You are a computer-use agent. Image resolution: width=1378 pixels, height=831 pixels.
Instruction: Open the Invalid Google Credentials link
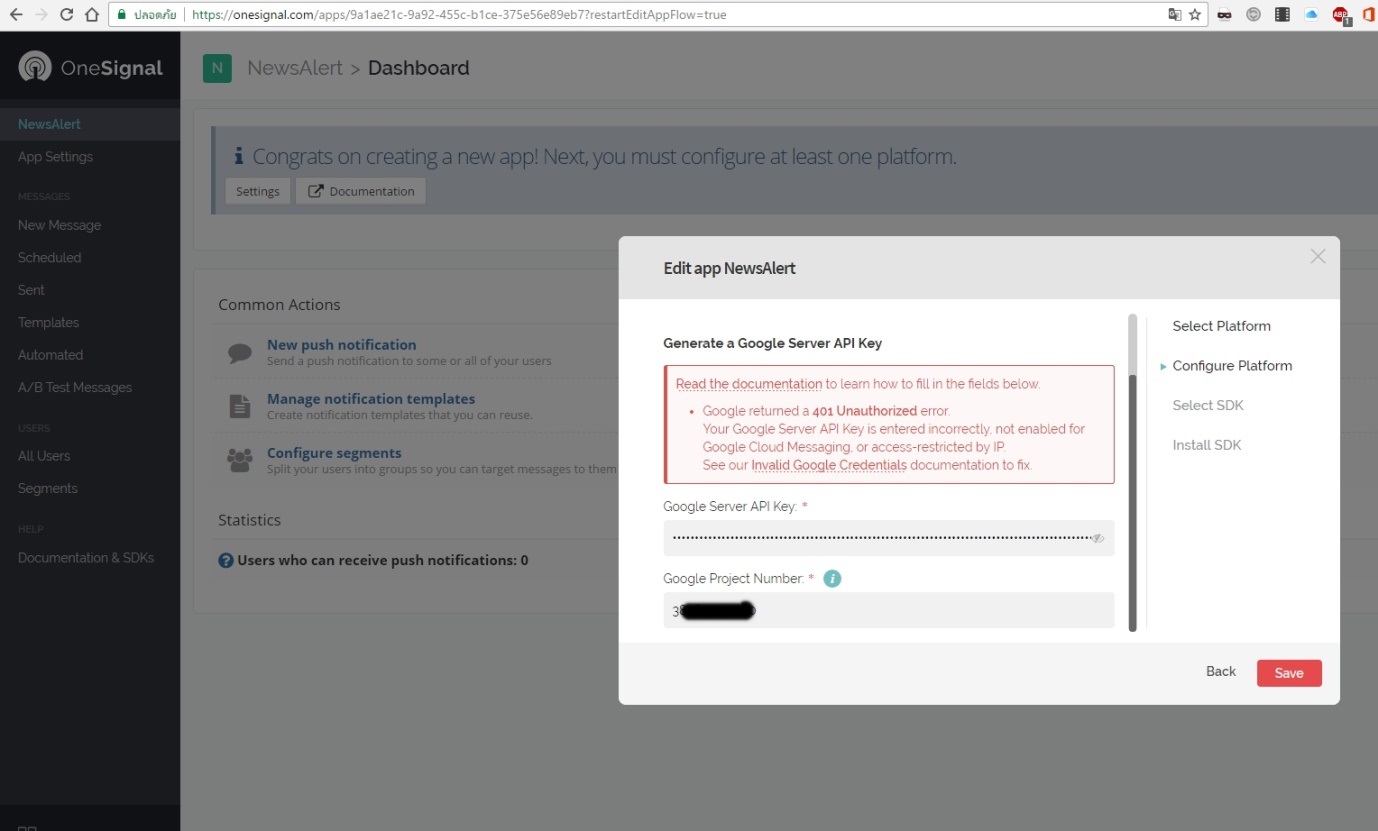(829, 465)
